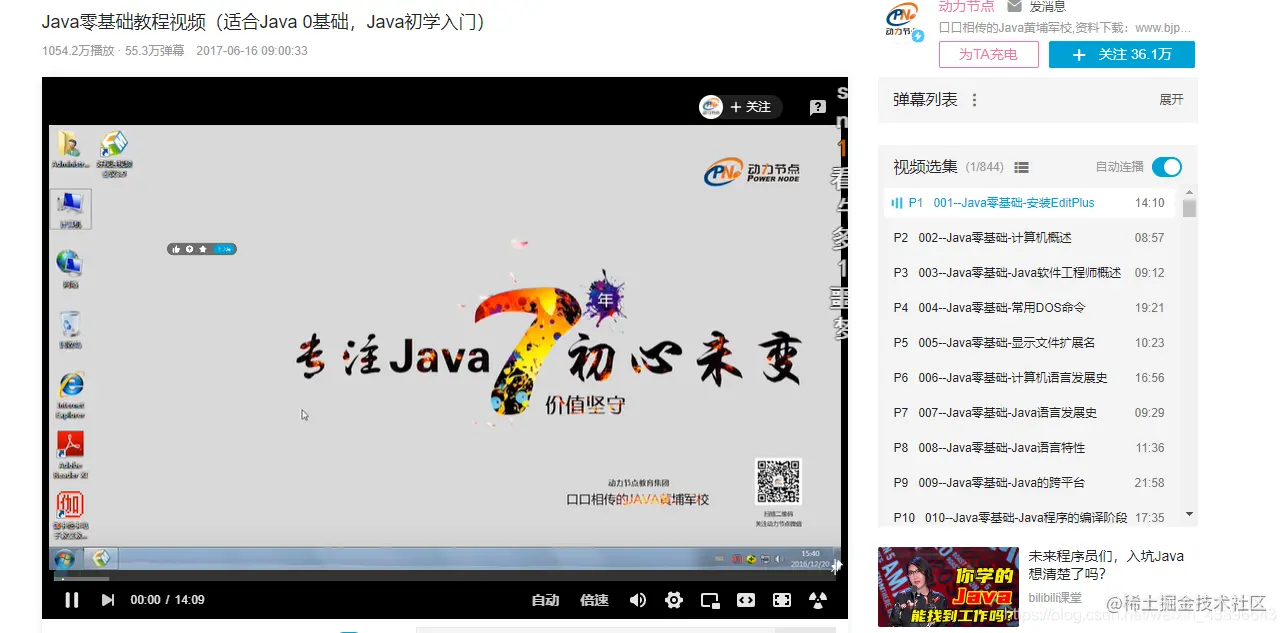Click the help question mark in player
Viewport: 1286px width, 633px height.
(x=818, y=107)
